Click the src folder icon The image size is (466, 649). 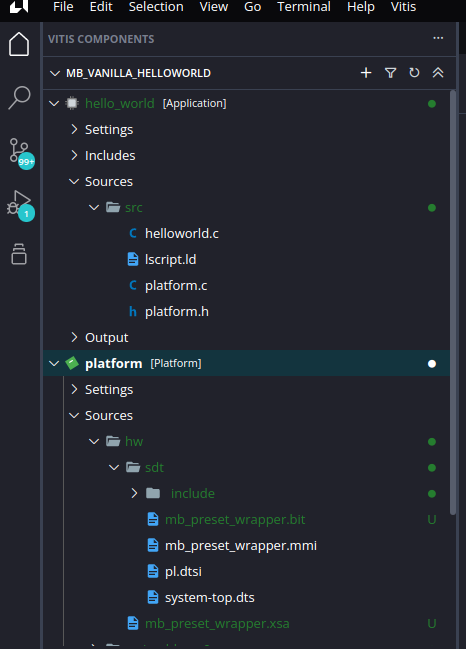(x=113, y=207)
